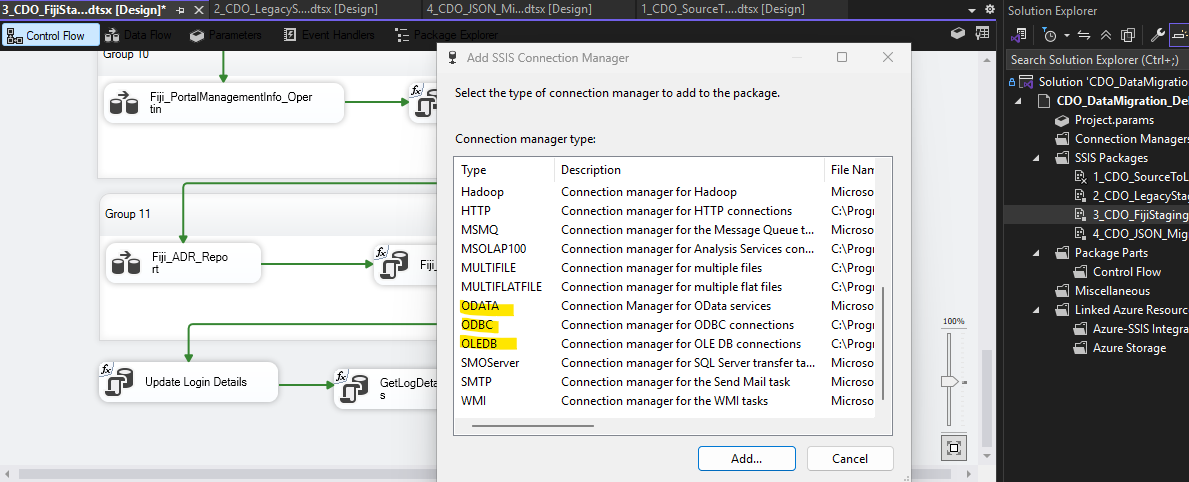
Task: Click the Group 11 header label
Action: coord(127,214)
